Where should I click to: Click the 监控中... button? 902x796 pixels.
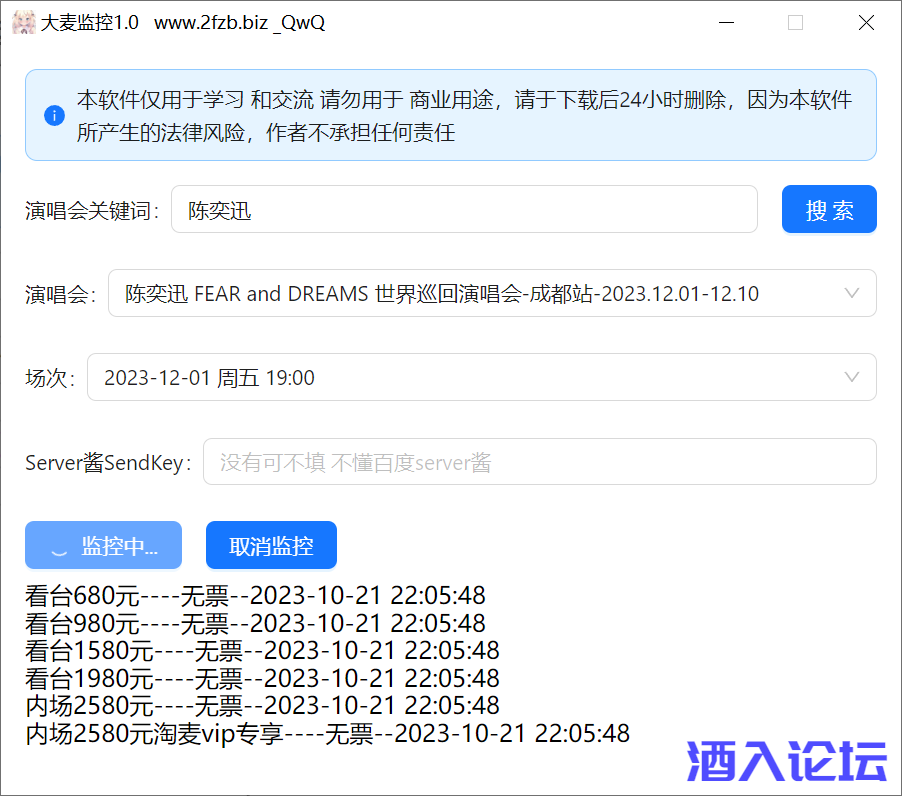pyautogui.click(x=104, y=546)
